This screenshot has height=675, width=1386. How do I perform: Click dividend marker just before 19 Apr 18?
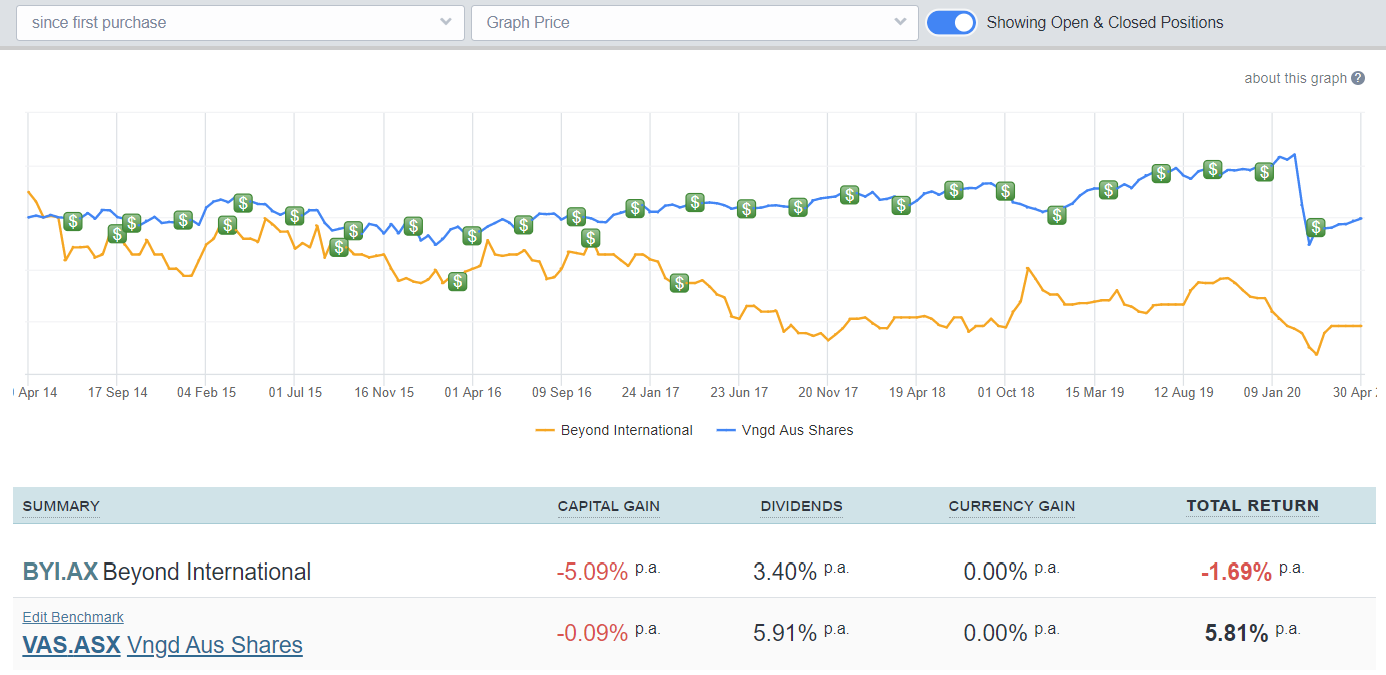(901, 205)
